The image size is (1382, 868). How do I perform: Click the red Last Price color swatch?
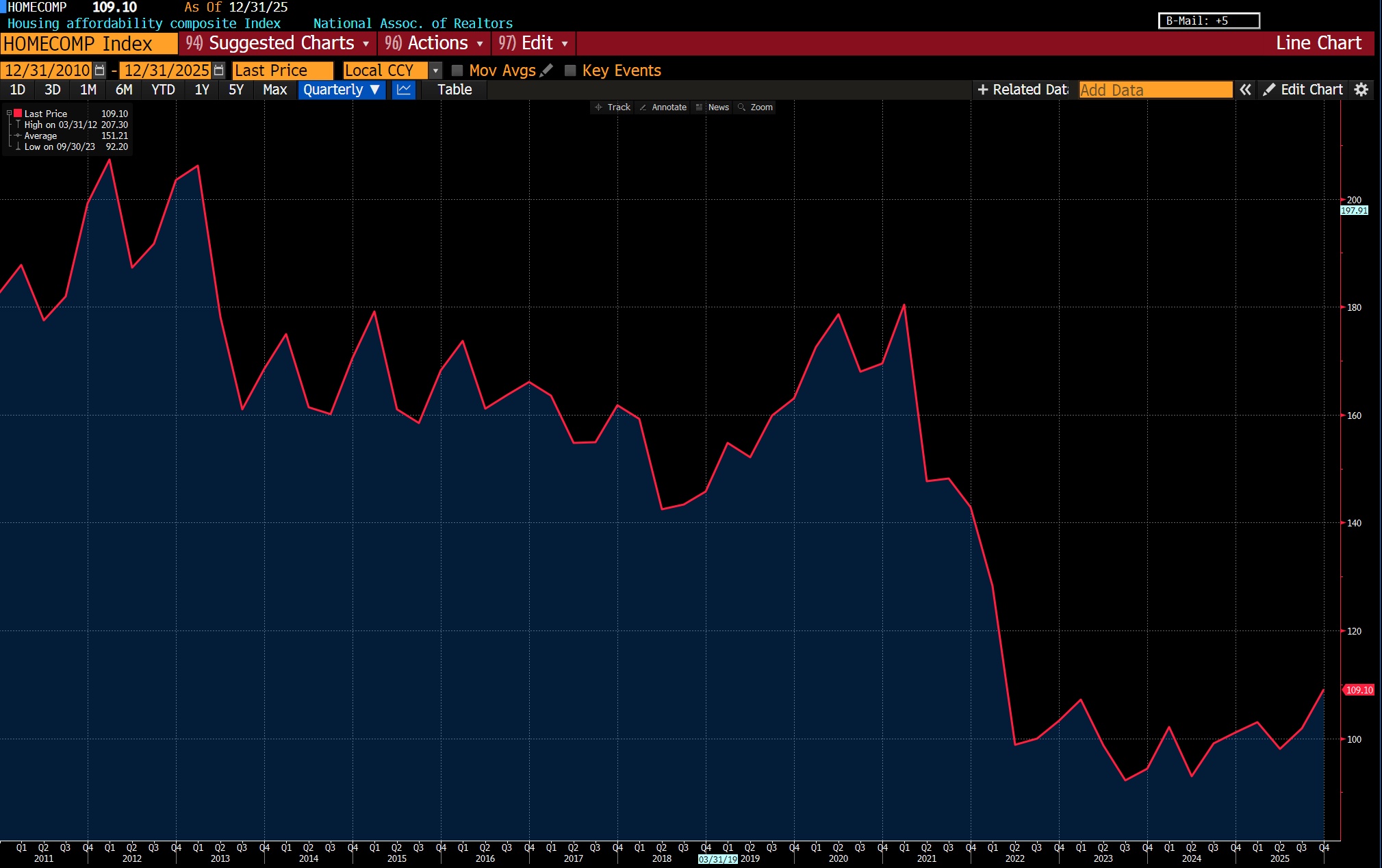[18, 114]
